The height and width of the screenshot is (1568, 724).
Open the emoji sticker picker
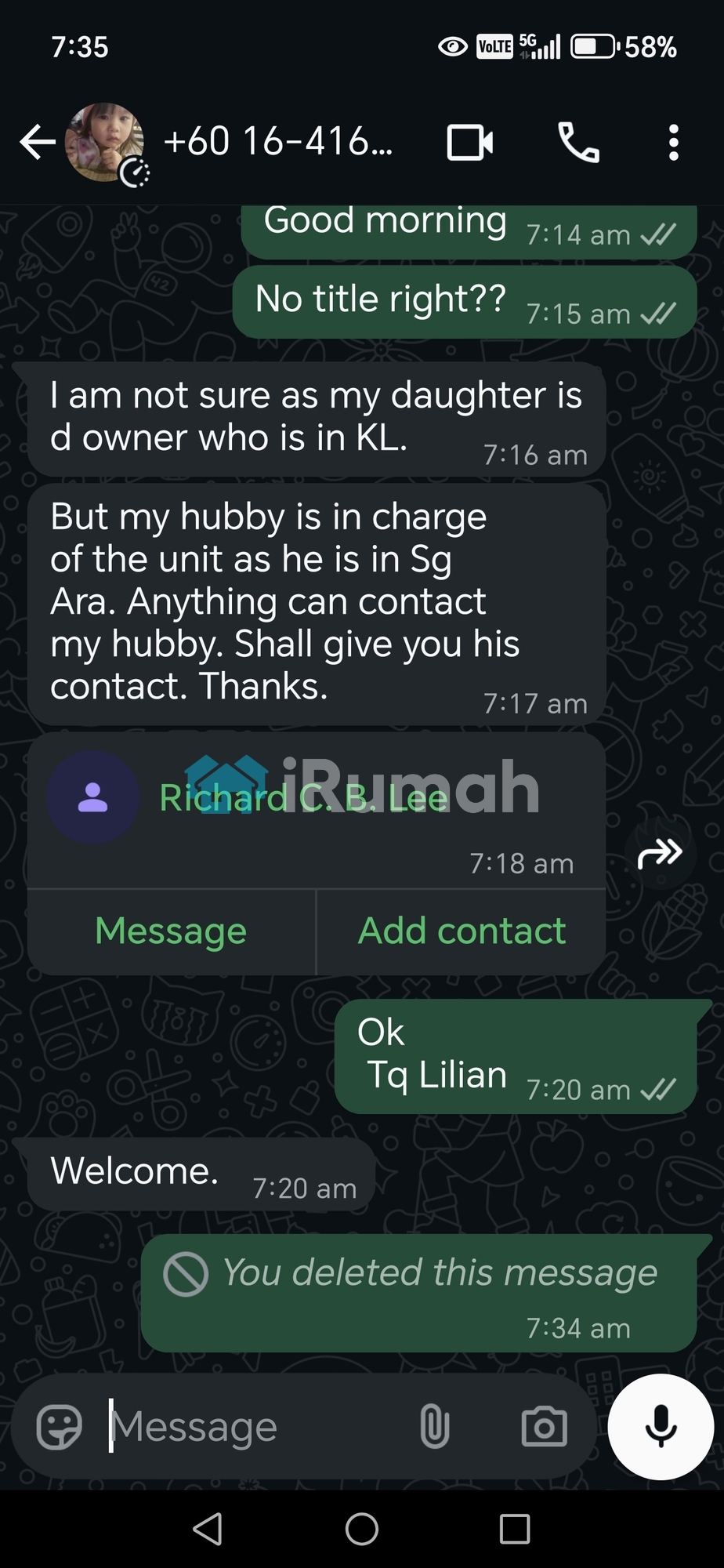pos(60,1427)
